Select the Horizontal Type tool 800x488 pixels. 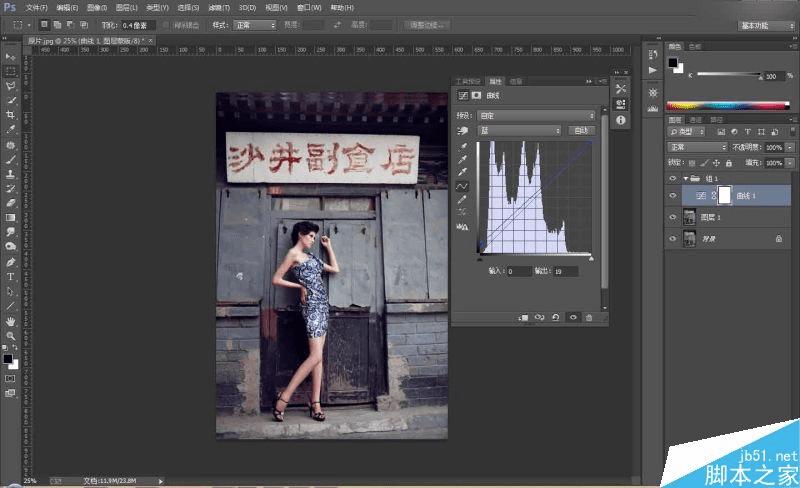(x=11, y=276)
